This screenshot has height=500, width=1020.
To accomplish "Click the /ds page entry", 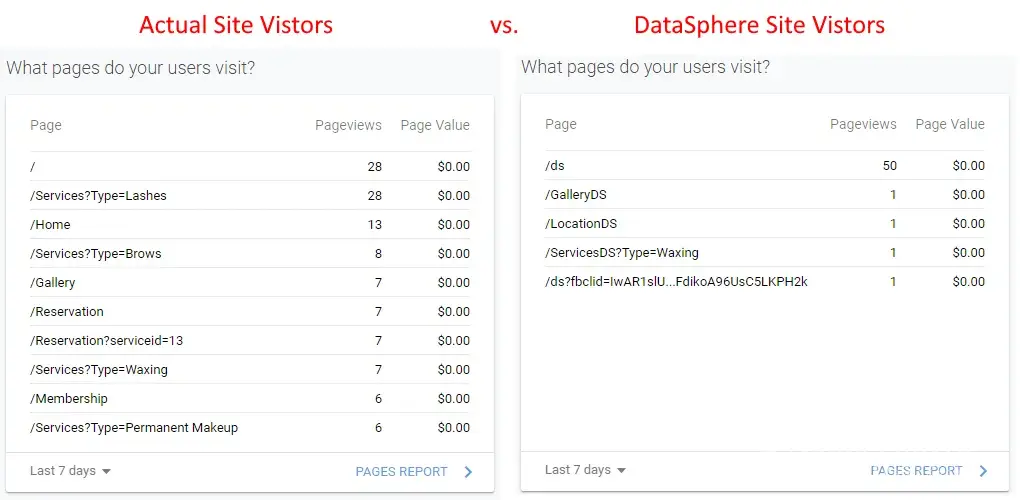I will [555, 166].
